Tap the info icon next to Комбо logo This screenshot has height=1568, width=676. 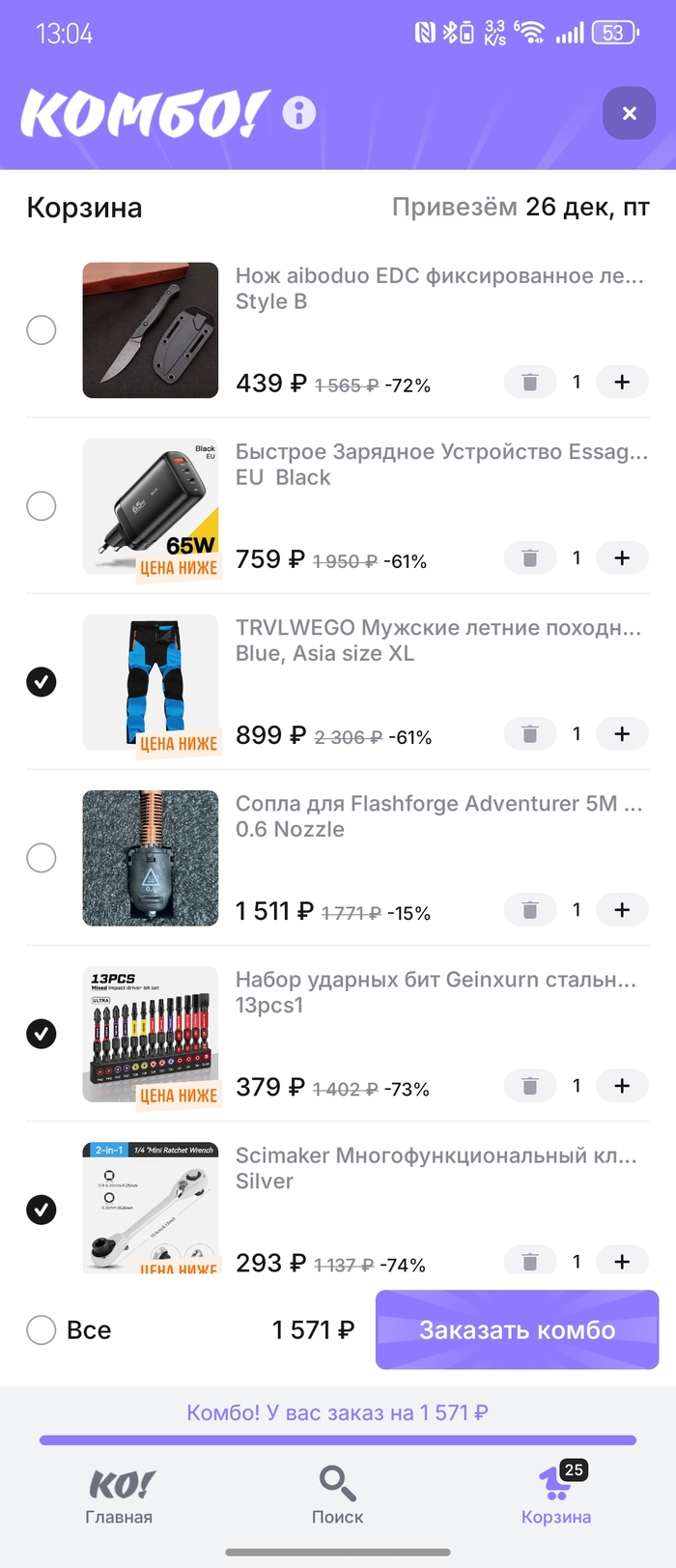pyautogui.click(x=299, y=113)
